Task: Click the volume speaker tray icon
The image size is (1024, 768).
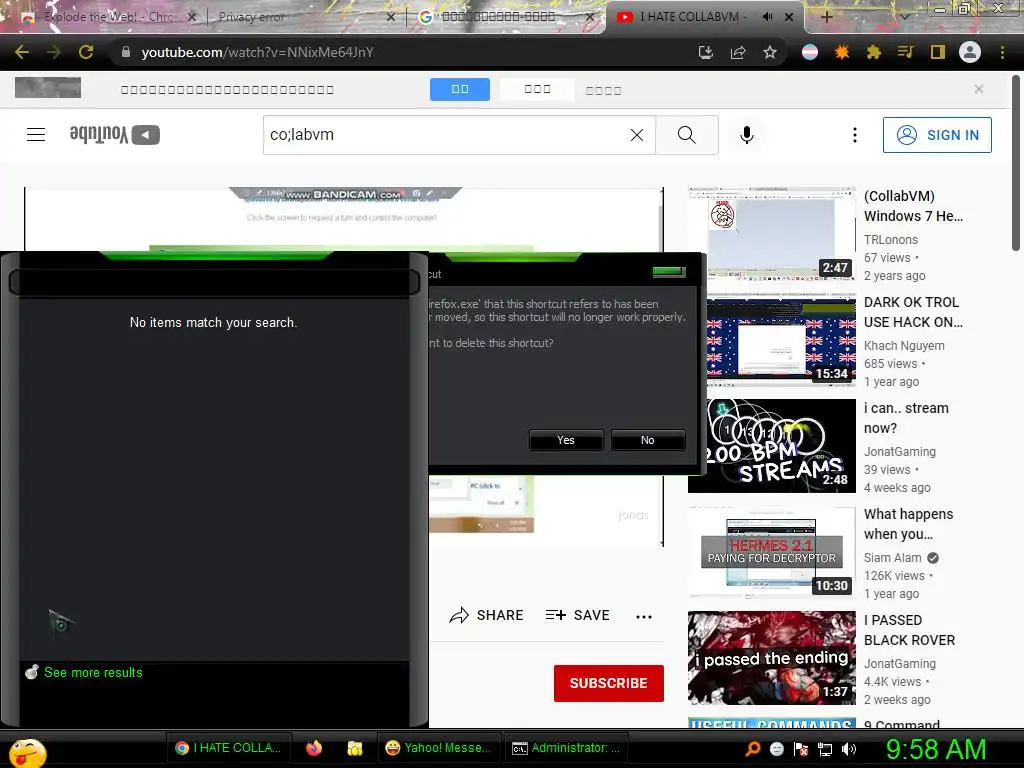Action: (x=849, y=749)
